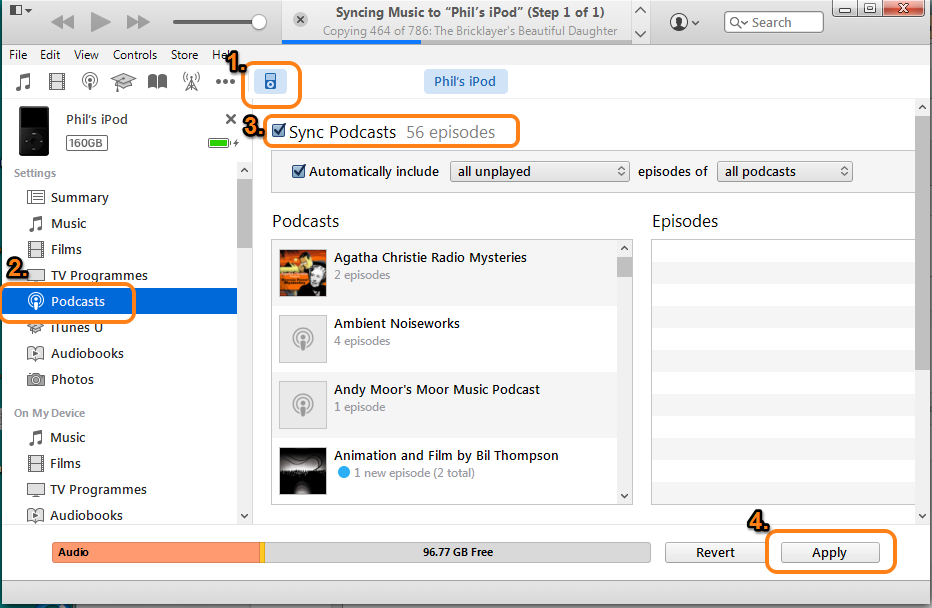Open the Books library icon

coord(157,81)
